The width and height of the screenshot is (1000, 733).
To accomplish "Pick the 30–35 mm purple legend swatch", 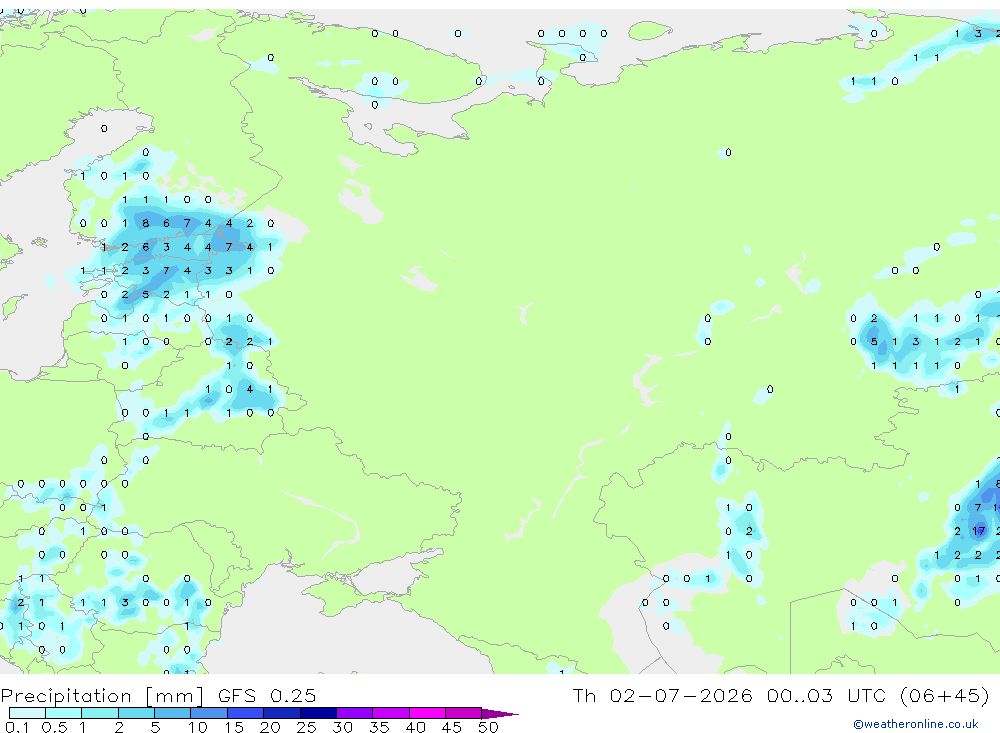I will [x=354, y=713].
